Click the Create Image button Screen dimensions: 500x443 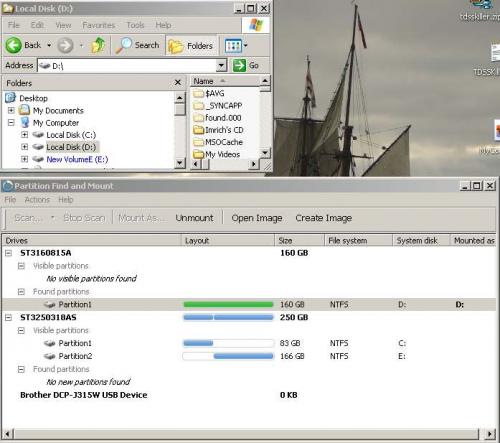[x=324, y=218]
